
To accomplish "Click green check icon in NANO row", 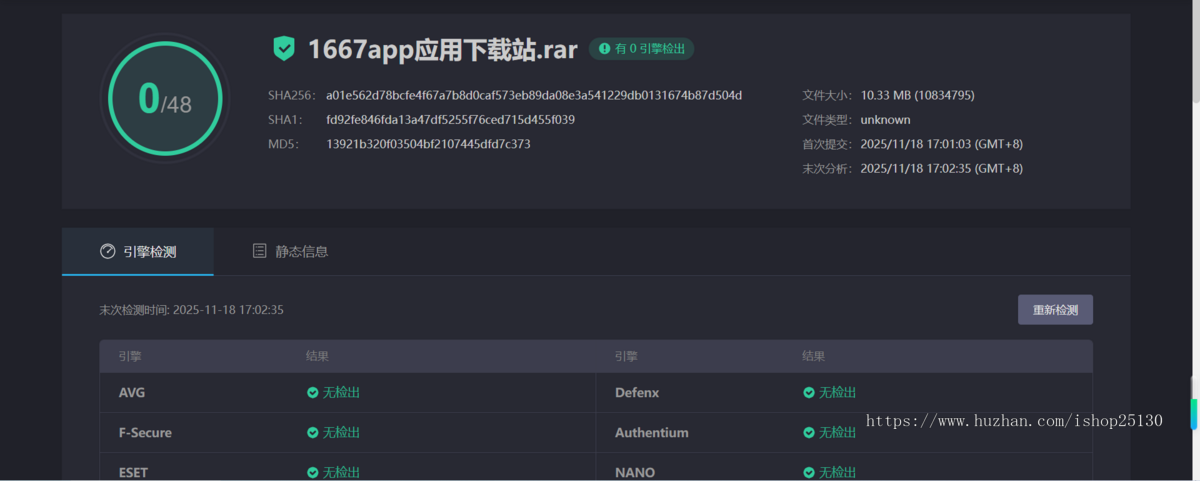I will (809, 472).
